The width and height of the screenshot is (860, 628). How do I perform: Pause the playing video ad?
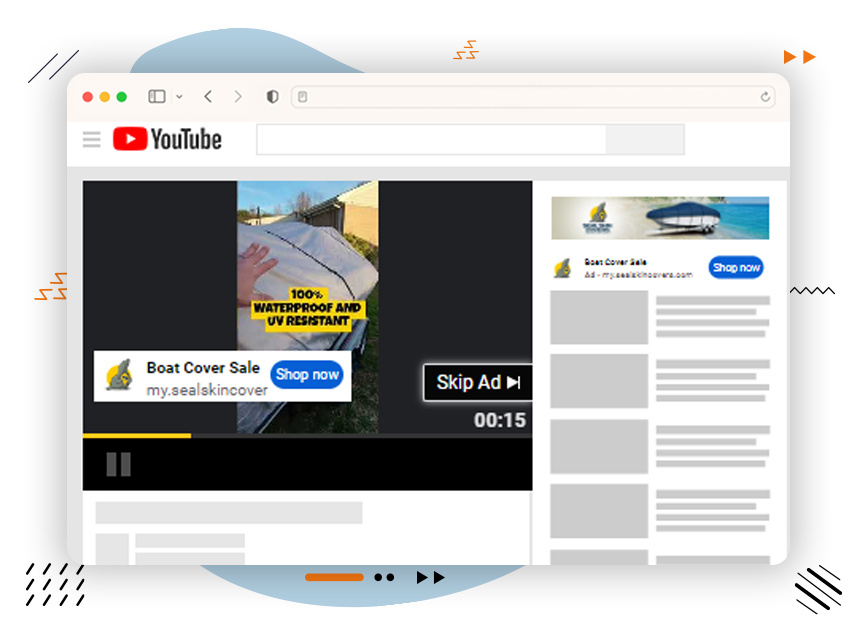click(117, 463)
